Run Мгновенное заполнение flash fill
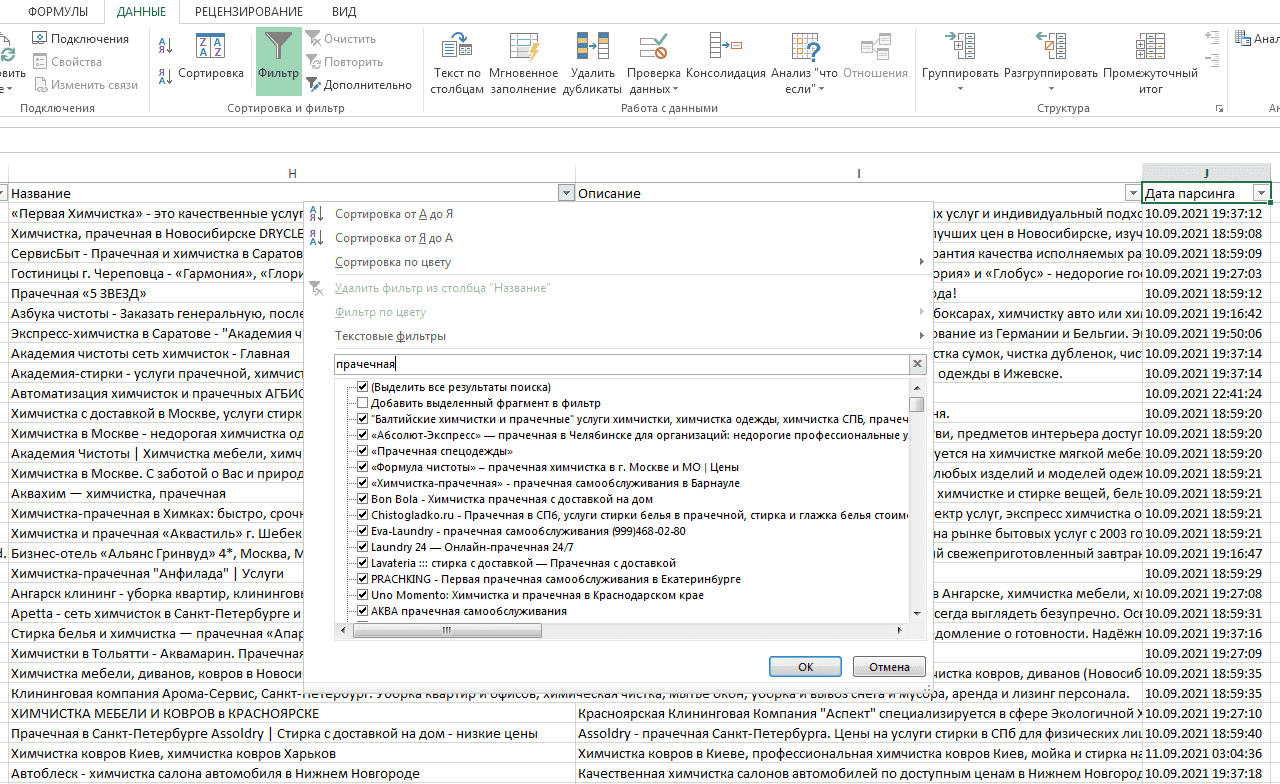The image size is (1280, 784). click(524, 63)
